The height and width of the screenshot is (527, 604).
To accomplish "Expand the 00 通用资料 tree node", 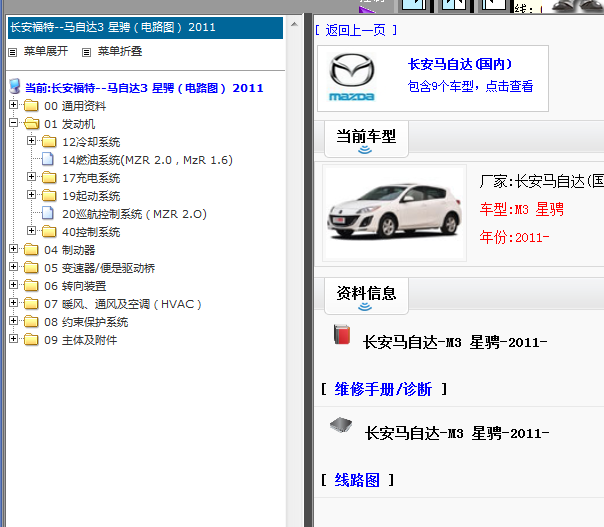I will (13, 105).
